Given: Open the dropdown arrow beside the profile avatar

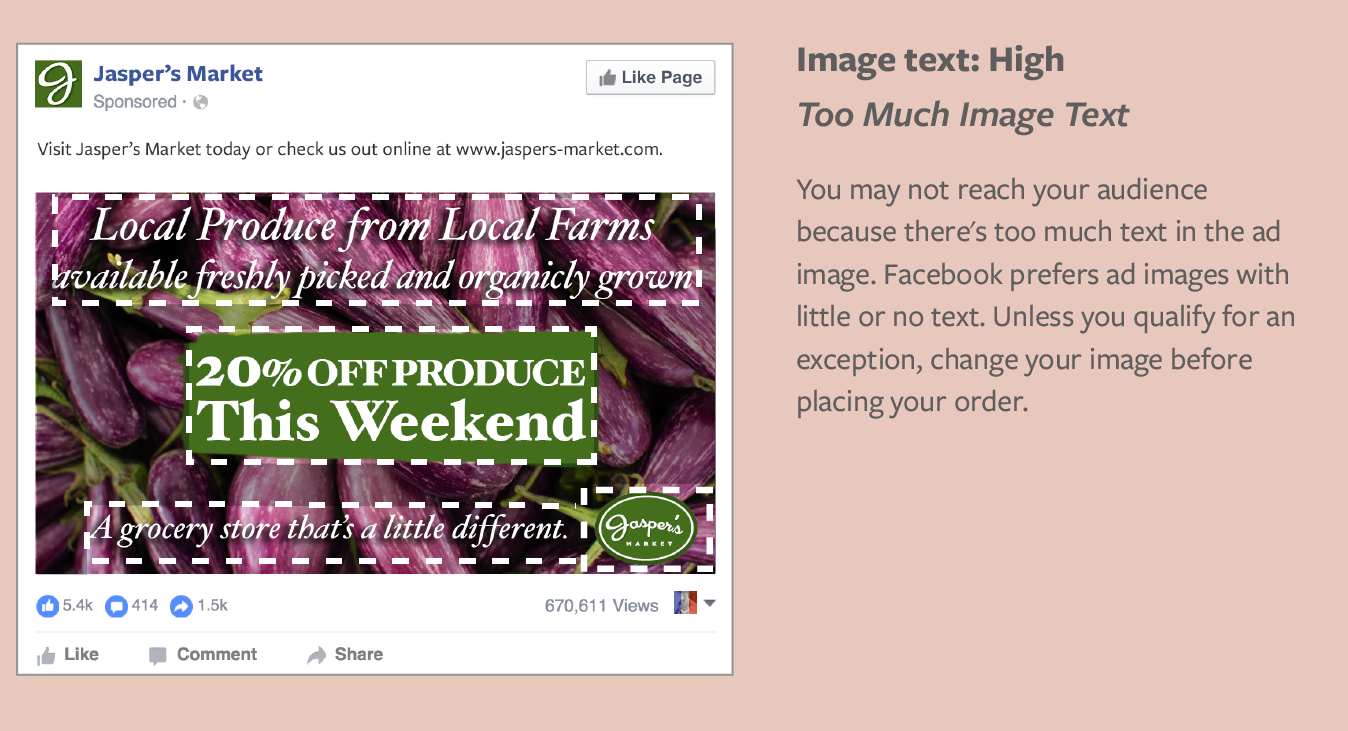Looking at the screenshot, I should (x=710, y=603).
